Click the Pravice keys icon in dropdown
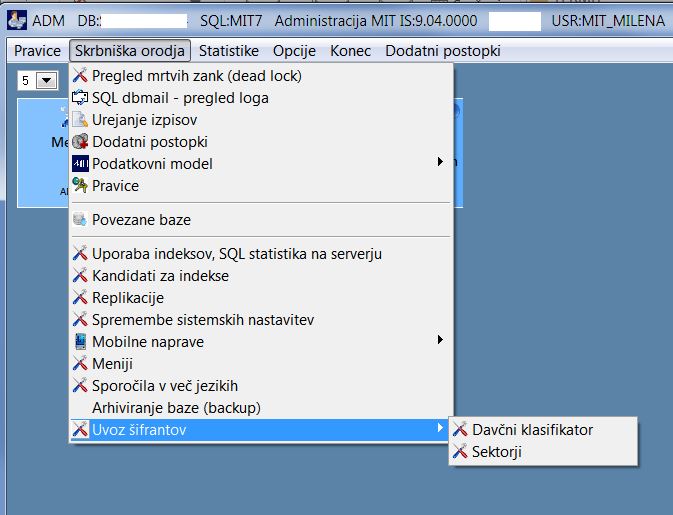Viewport: 673px width, 515px height. (80, 185)
